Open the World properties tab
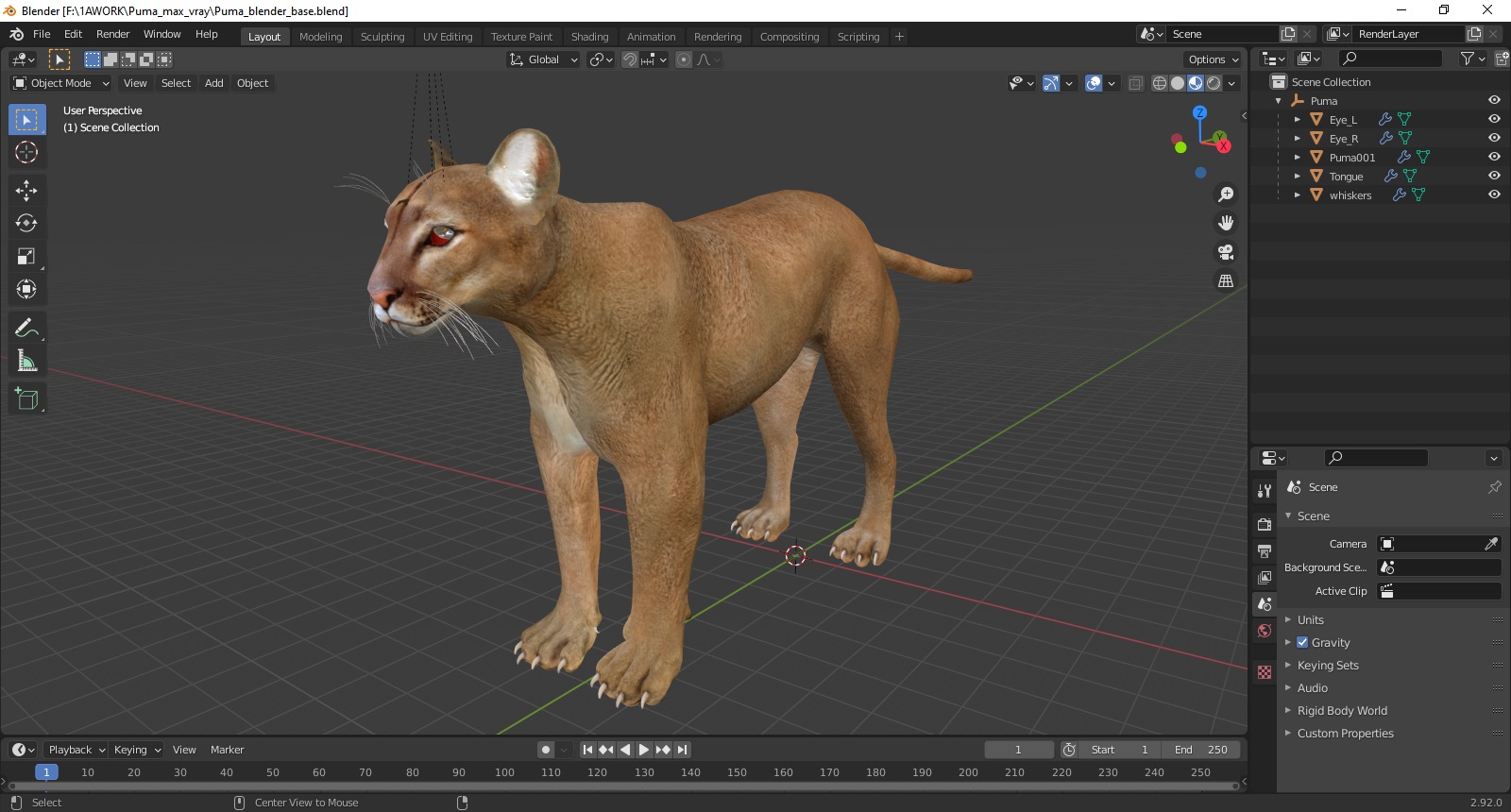 pos(1265,631)
